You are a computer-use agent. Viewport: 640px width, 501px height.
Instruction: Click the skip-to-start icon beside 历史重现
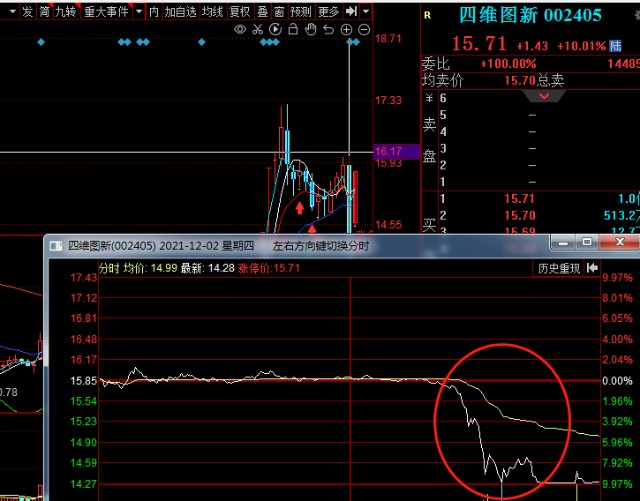(592, 268)
